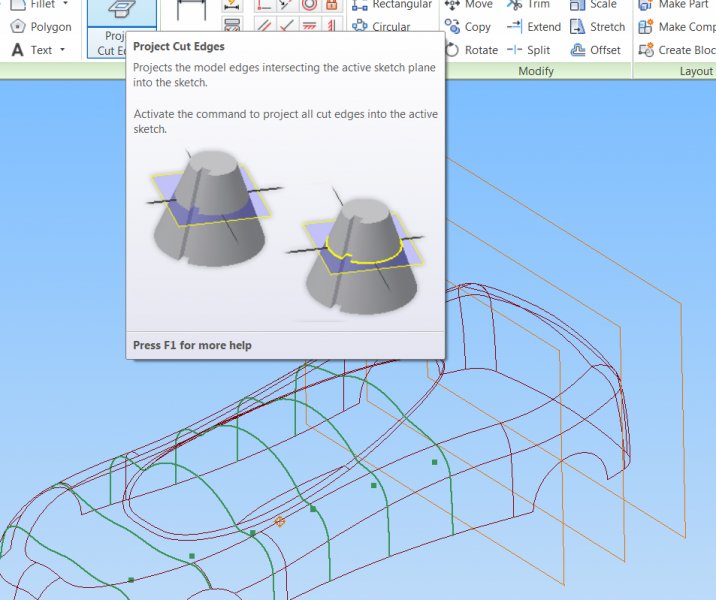Click the Dimension tool icon
Screen dimensions: 716x600
(x=191, y=12)
